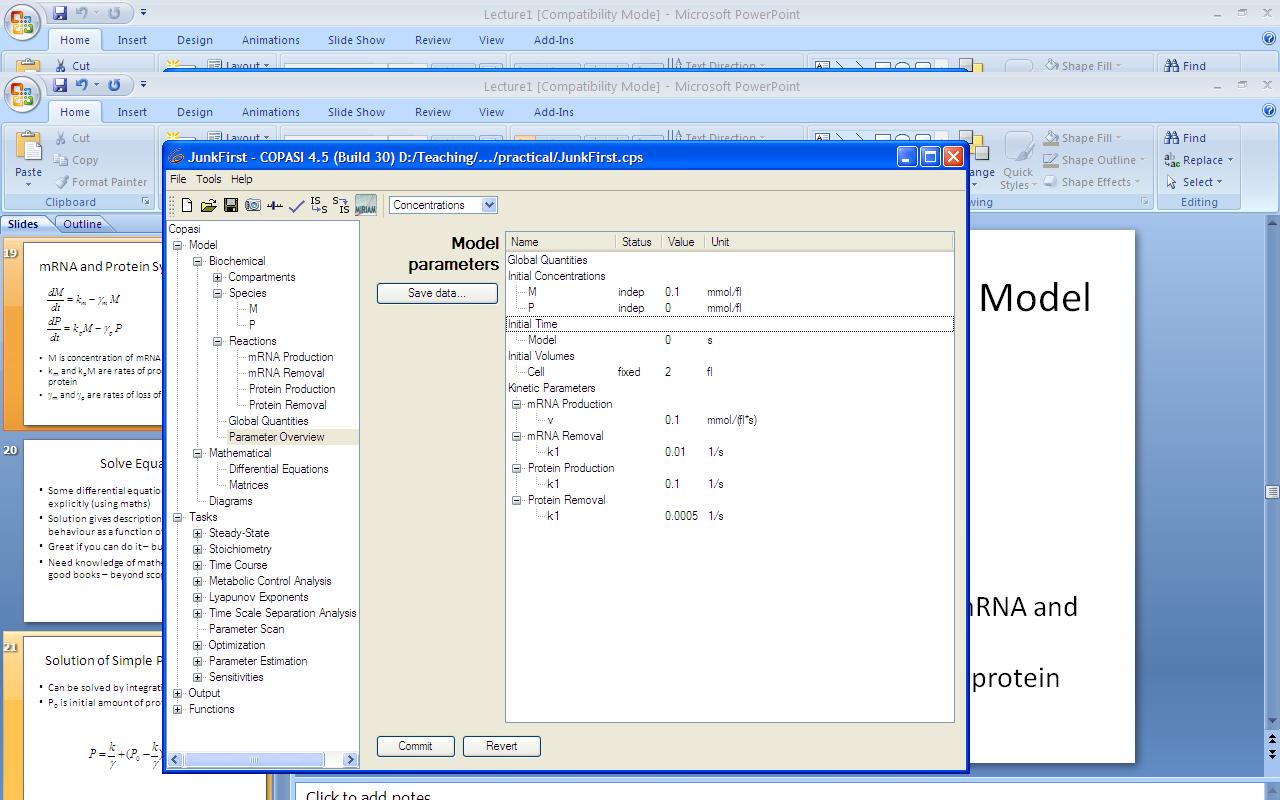The image size is (1280, 800).
Task: Click the tree panel horizontal scrollbar
Action: pos(253,760)
